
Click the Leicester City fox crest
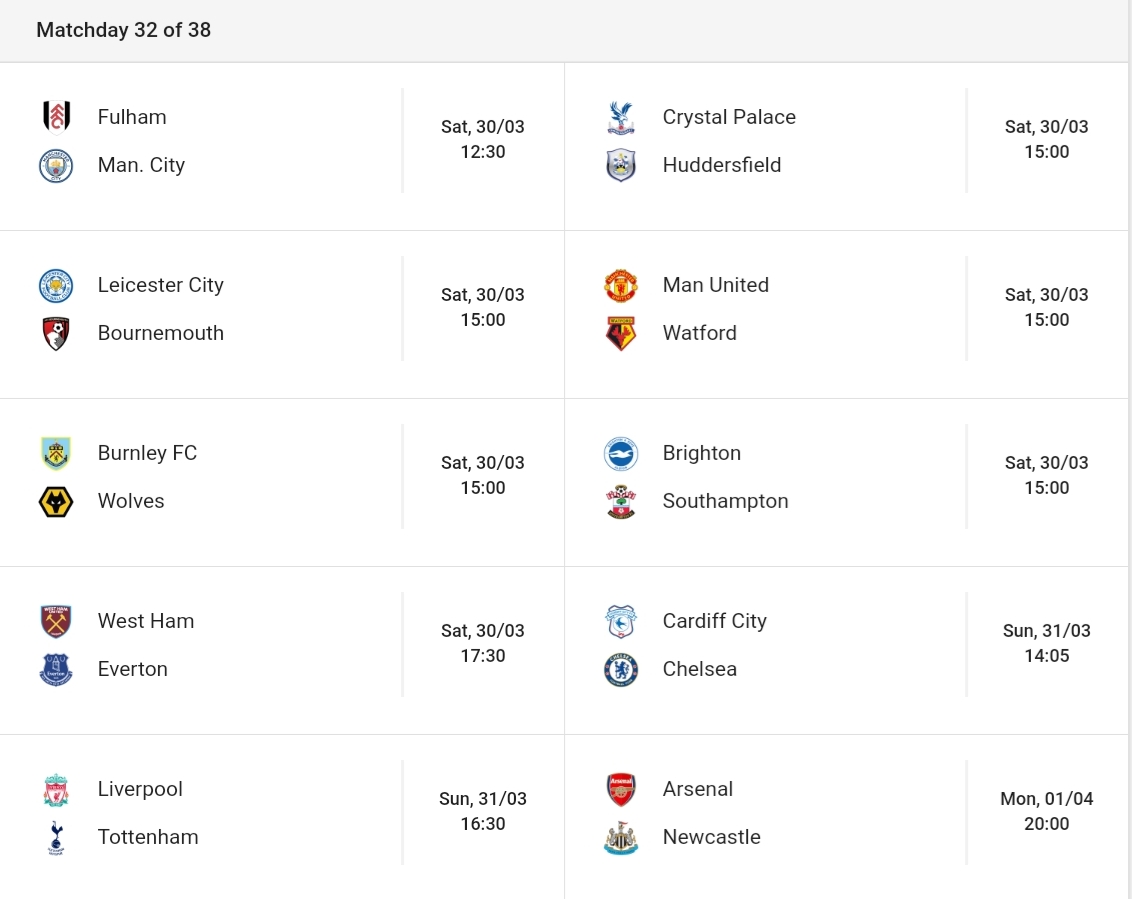56,285
